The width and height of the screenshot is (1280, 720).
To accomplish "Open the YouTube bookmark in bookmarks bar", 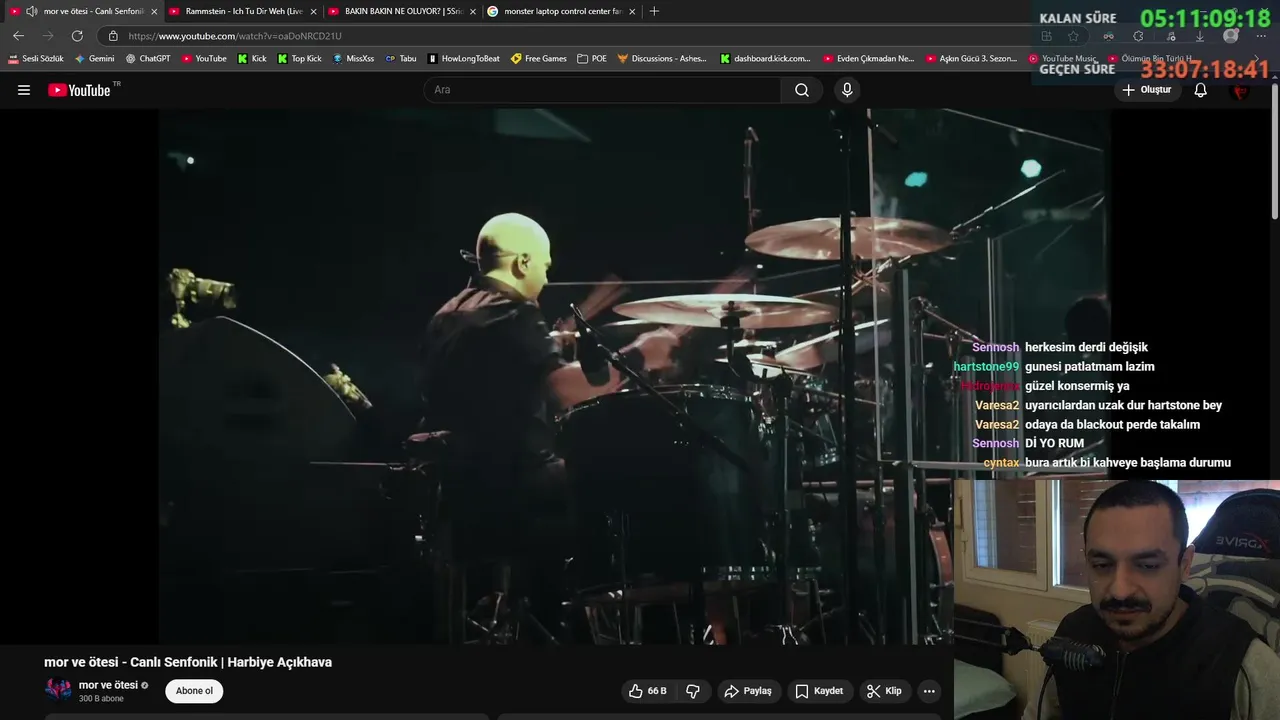I will coord(204,59).
